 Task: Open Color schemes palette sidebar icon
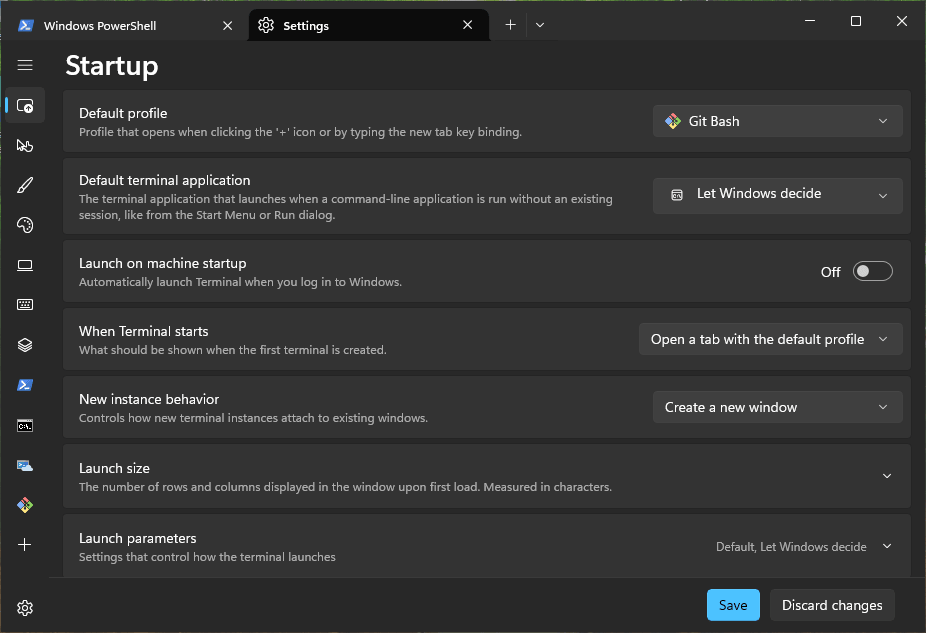(x=25, y=225)
